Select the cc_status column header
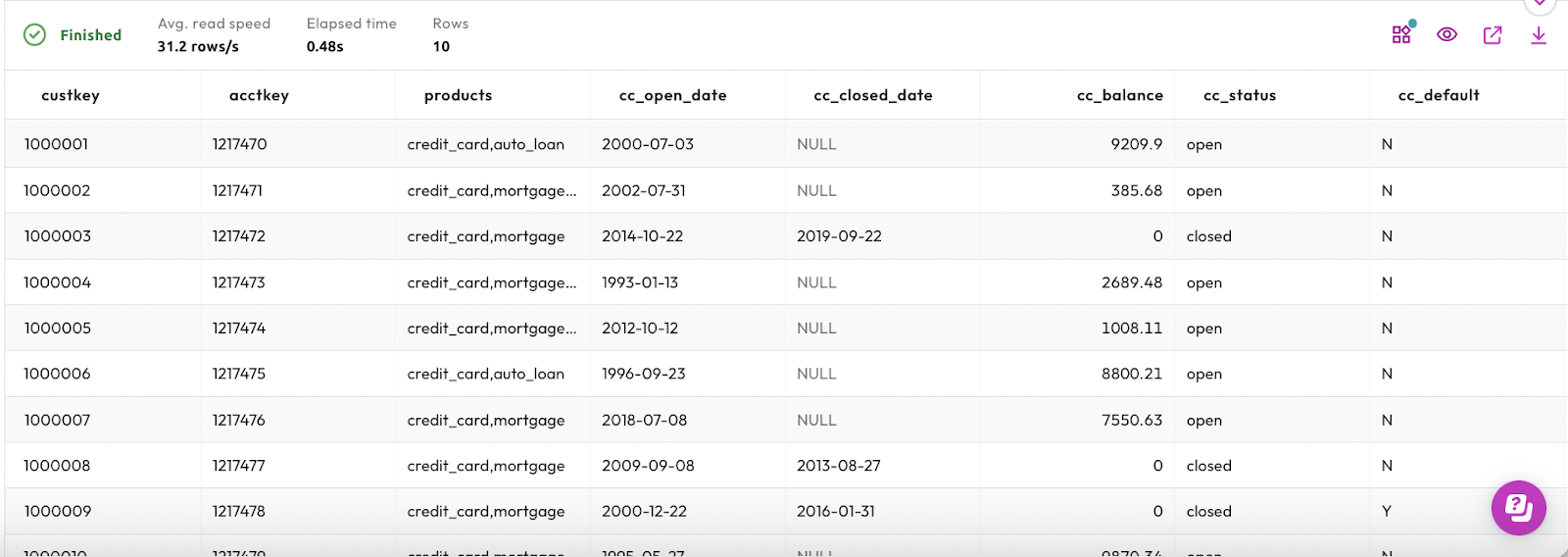 click(1239, 95)
